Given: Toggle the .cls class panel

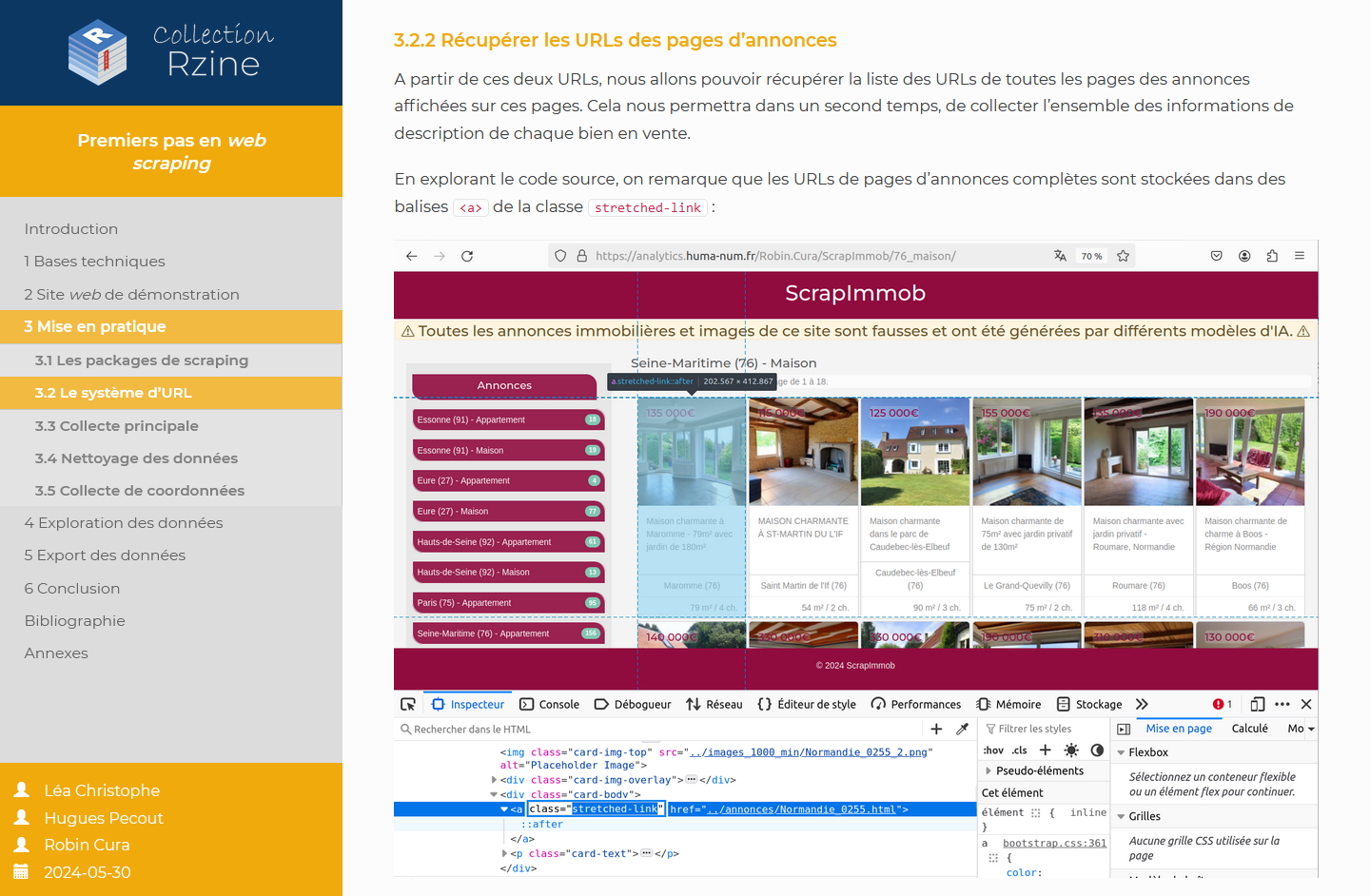Looking at the screenshot, I should click(1020, 750).
